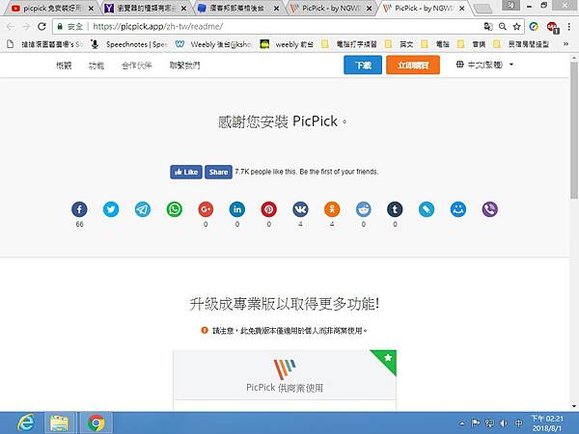This screenshot has height=434, width=579.
Task: Expand the bookmarks bar overflow chevron
Action: click(x=566, y=44)
